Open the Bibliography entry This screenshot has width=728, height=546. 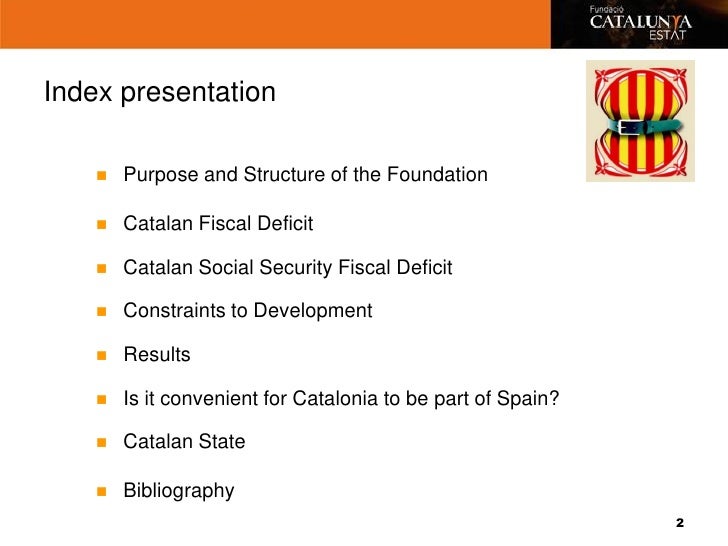179,491
